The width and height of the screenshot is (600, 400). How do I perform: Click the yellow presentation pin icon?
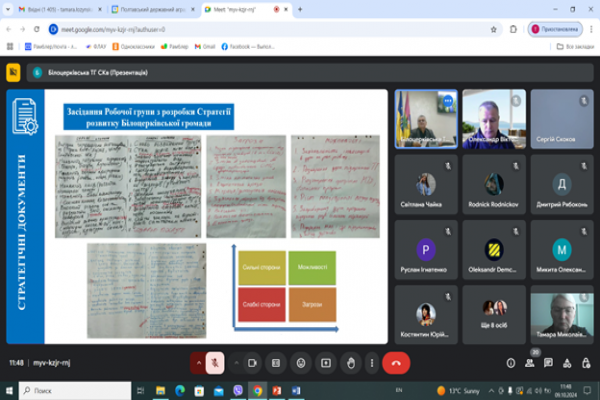[13, 72]
